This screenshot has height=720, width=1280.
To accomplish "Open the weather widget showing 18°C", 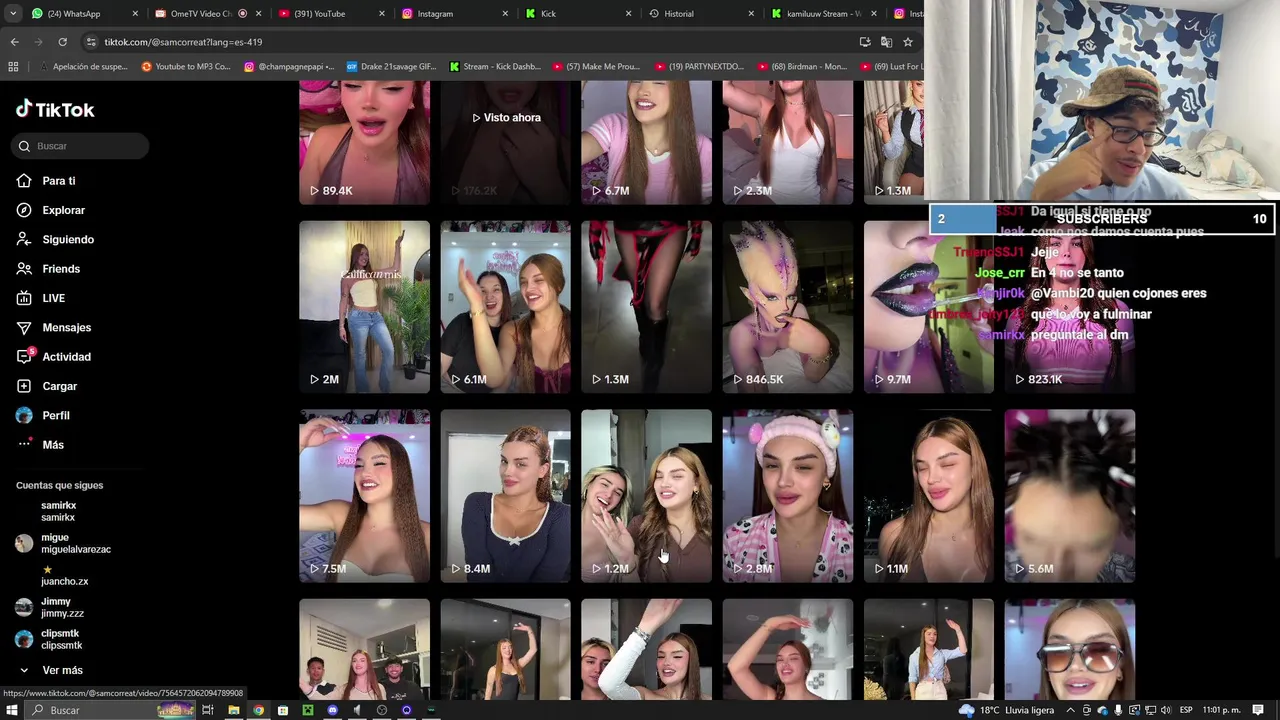I will click(1006, 710).
